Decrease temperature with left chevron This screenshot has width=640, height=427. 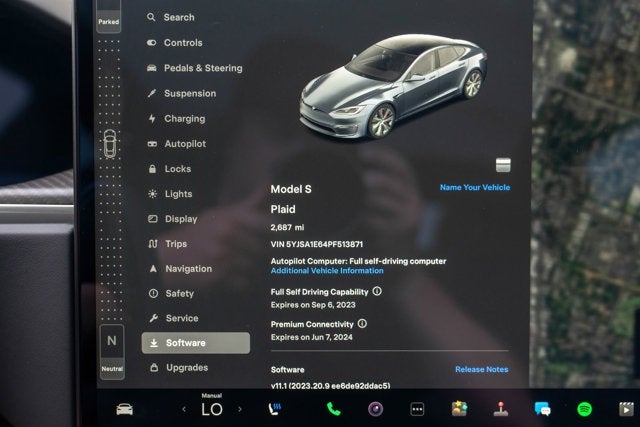(x=184, y=409)
